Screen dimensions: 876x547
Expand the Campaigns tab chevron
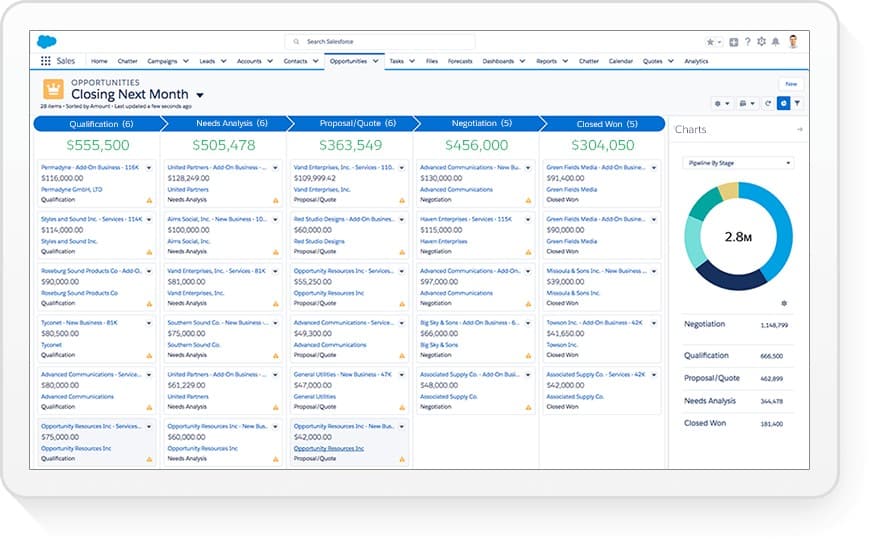point(185,61)
